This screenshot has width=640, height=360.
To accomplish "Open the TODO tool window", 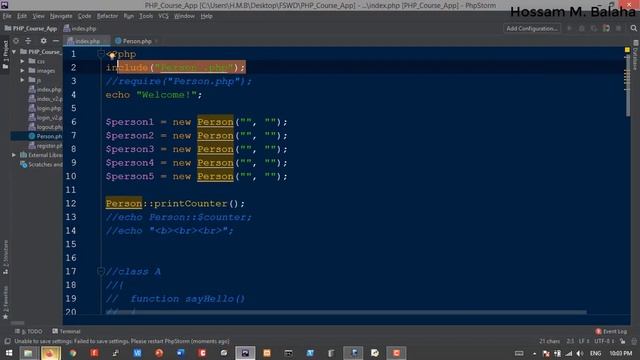I will click(29, 331).
